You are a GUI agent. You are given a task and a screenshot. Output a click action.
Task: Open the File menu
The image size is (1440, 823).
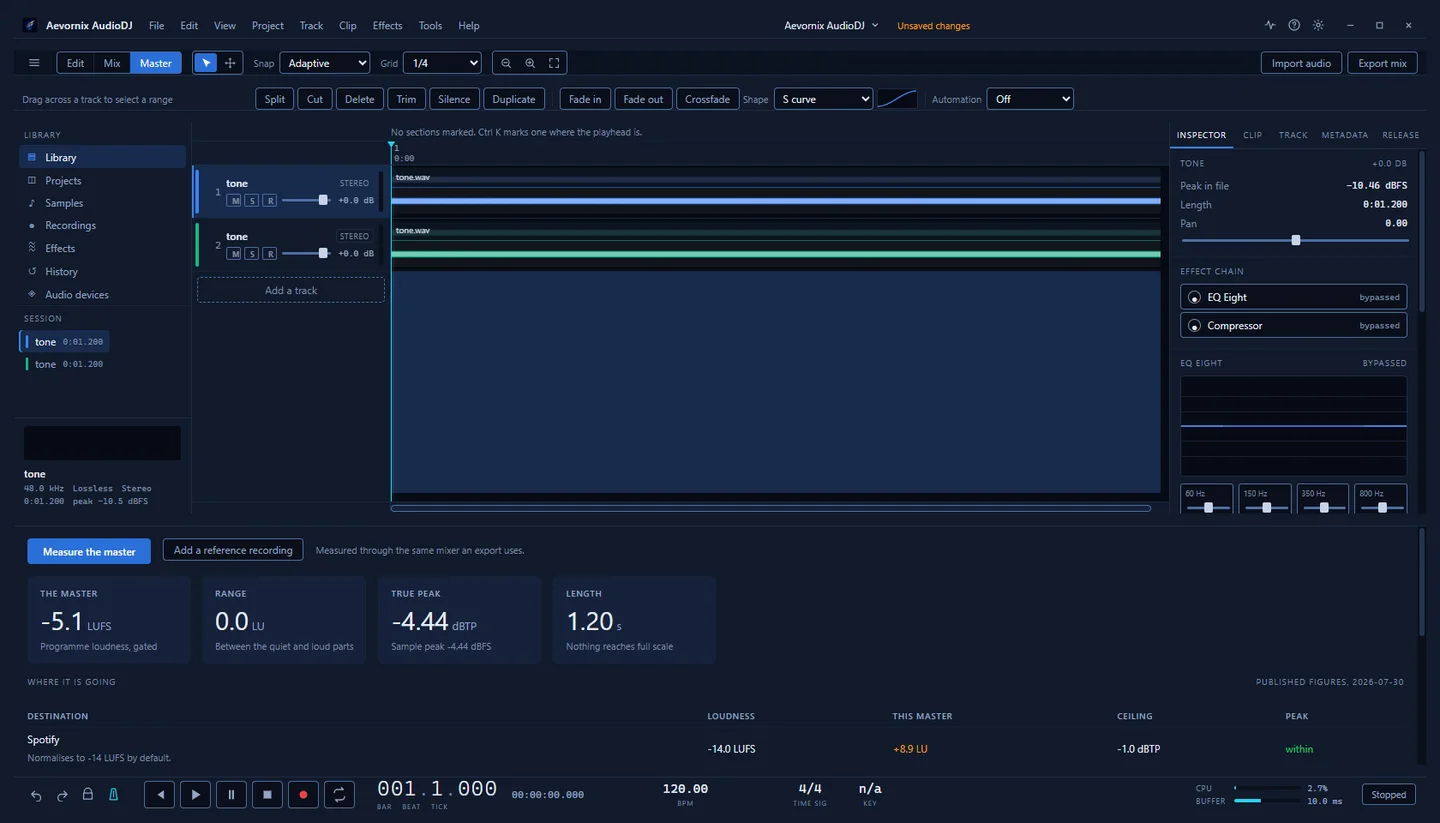tap(156, 25)
